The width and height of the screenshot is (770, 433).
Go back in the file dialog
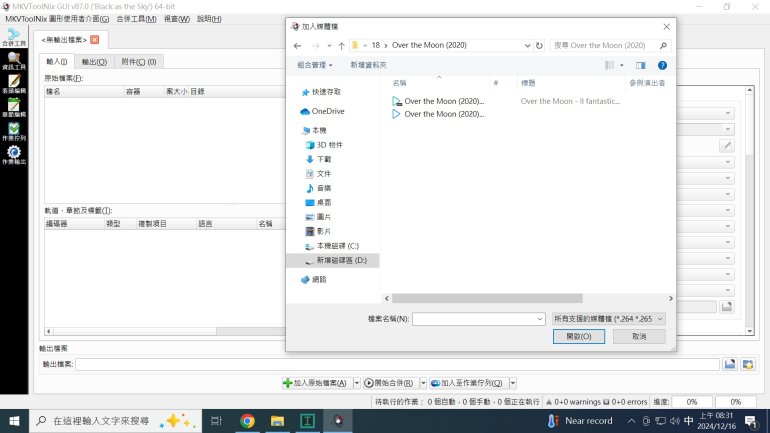point(298,46)
